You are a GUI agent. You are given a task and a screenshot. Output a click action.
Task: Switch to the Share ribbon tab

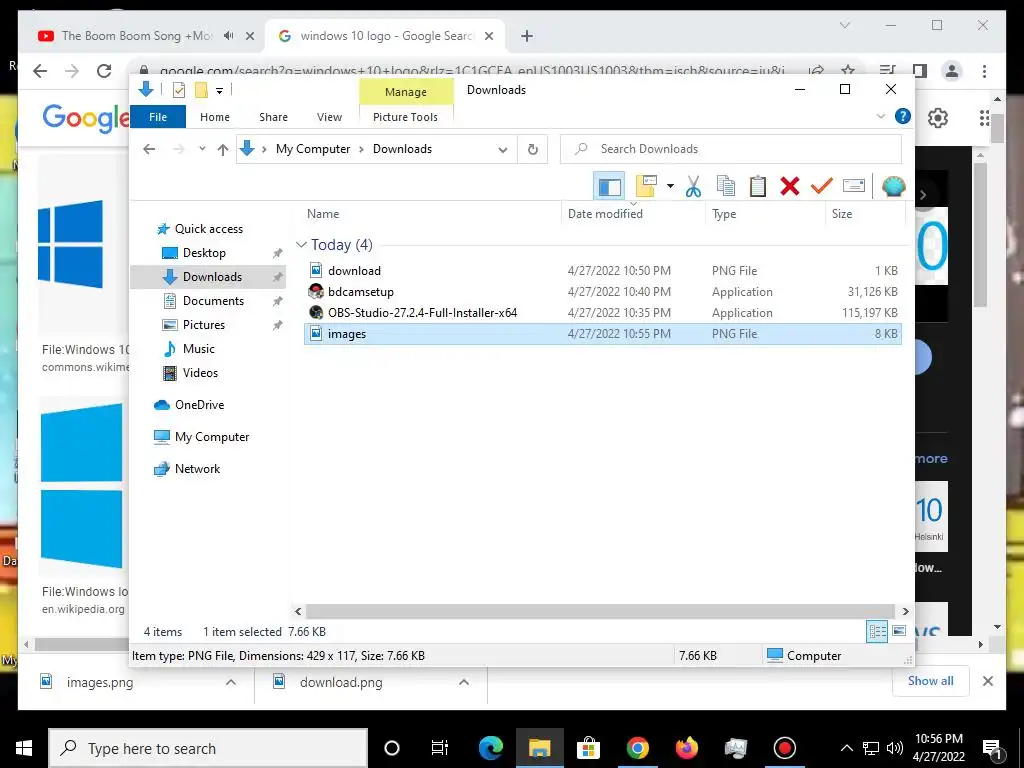coord(273,117)
